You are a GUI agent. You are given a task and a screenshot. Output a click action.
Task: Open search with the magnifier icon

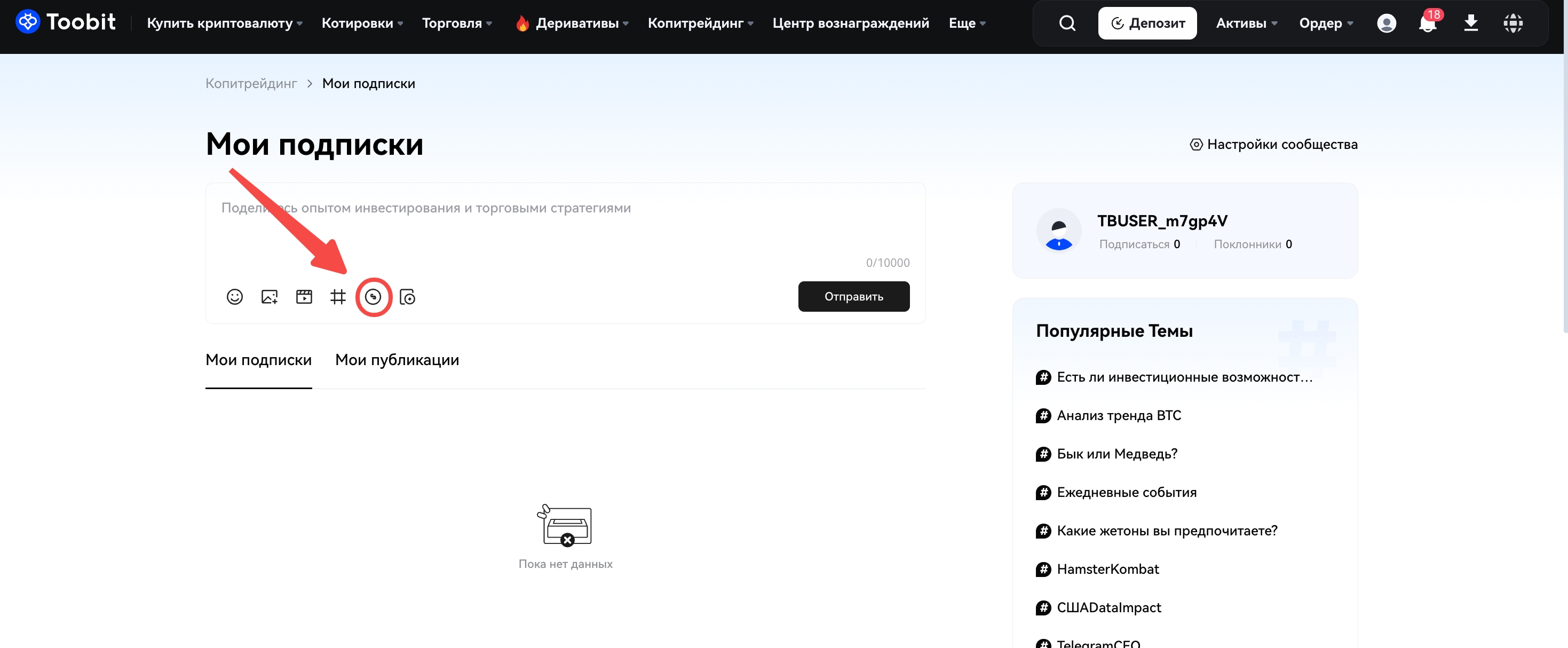coord(1067,23)
